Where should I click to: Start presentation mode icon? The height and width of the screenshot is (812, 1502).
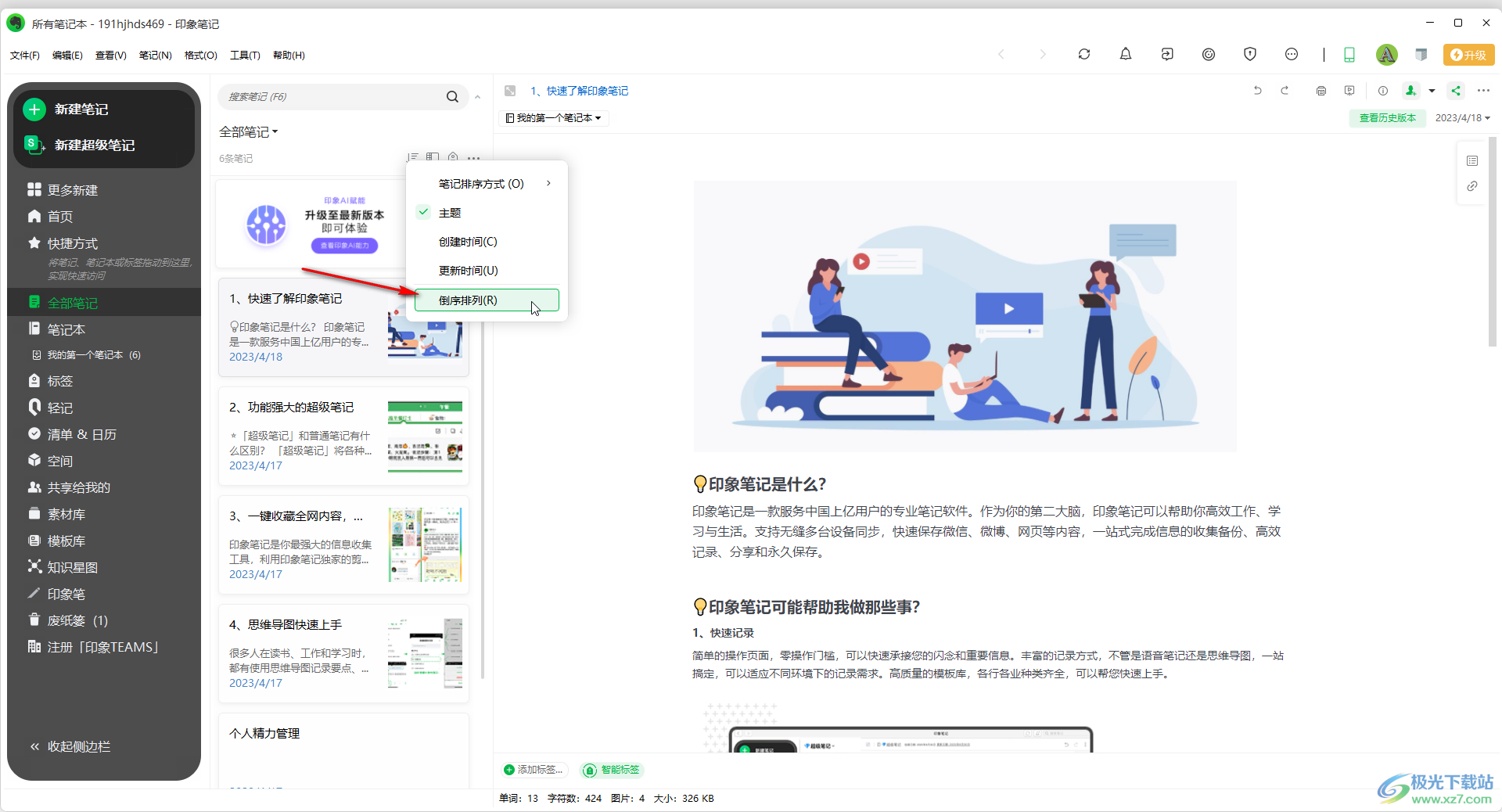pyautogui.click(x=1349, y=91)
